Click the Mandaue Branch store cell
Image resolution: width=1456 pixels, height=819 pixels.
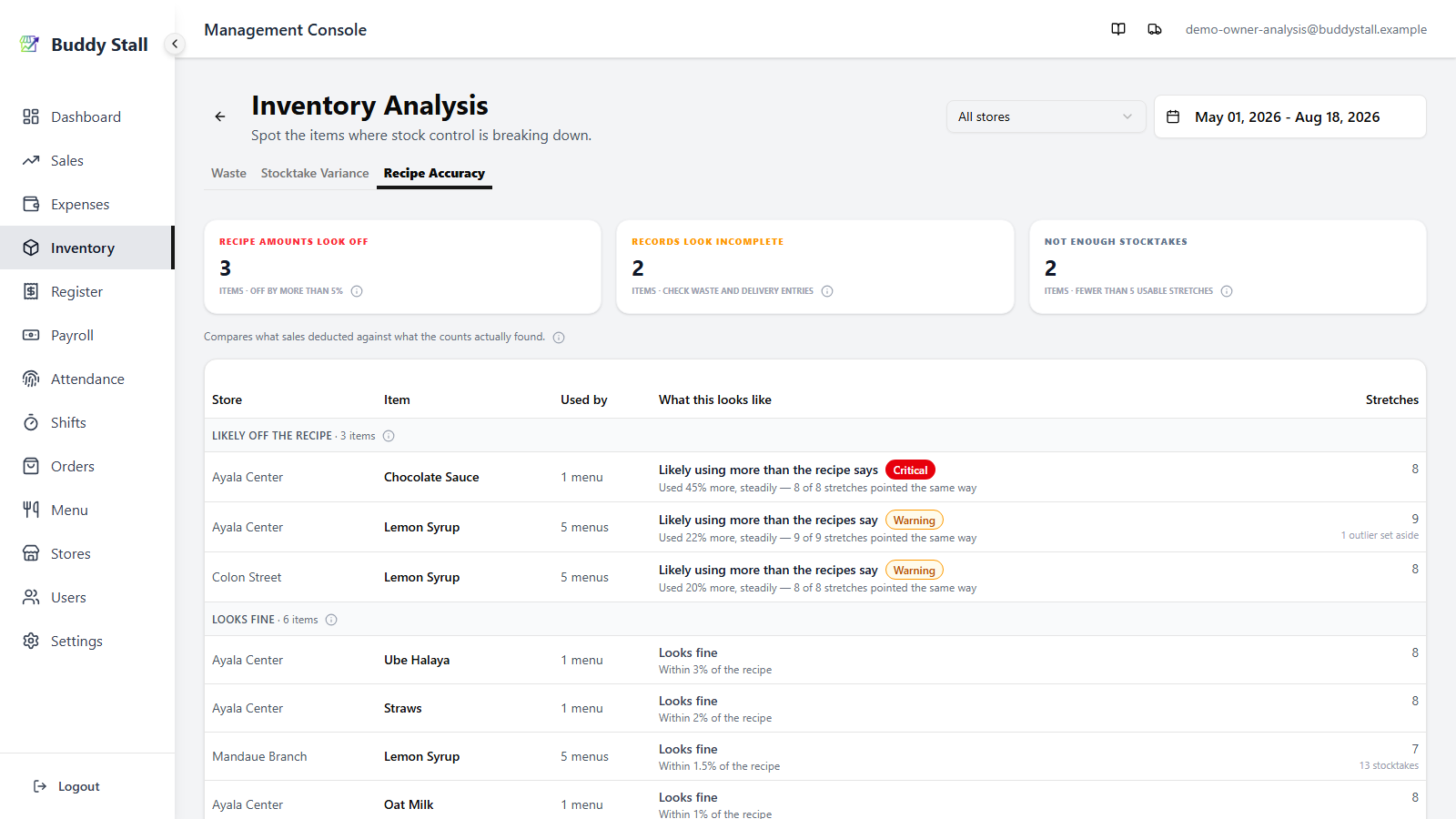click(x=259, y=756)
